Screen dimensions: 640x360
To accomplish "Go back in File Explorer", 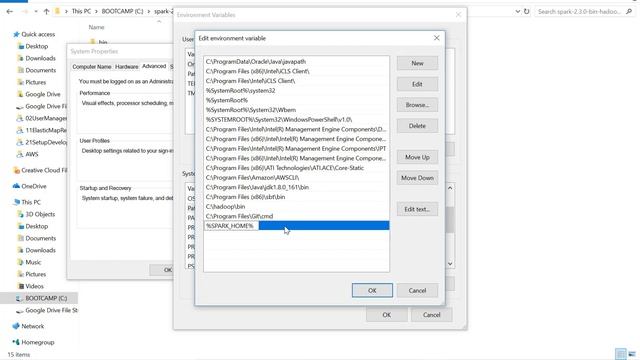I will pos(9,11).
